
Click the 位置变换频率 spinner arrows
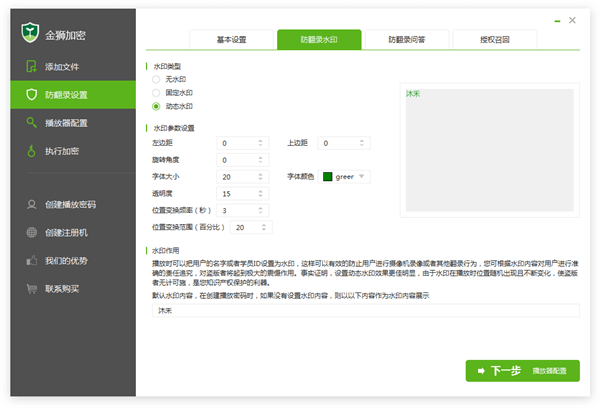click(260, 210)
